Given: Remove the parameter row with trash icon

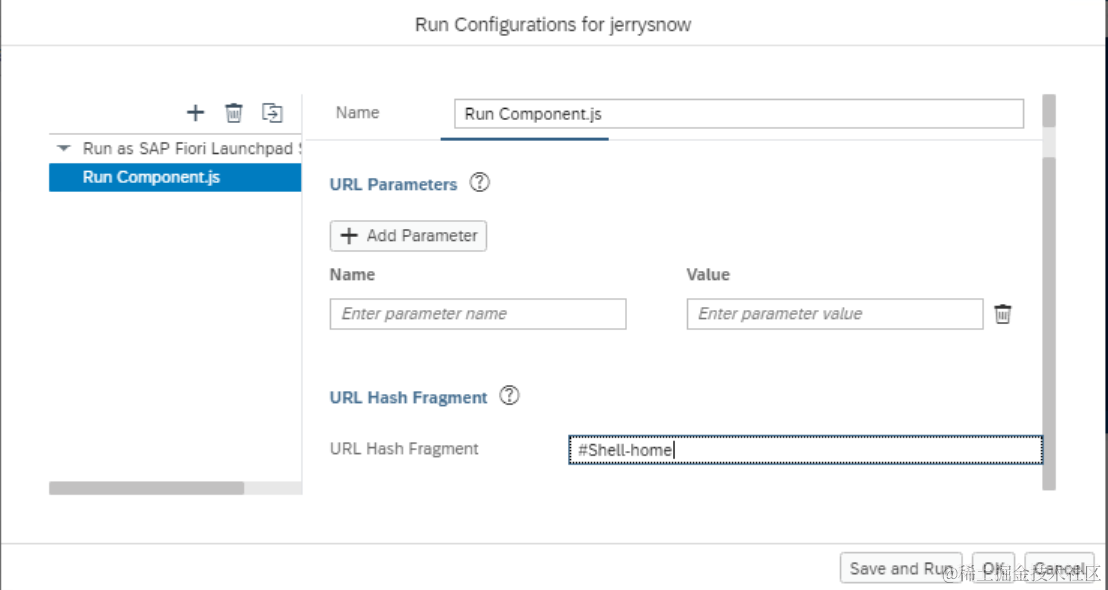Looking at the screenshot, I should tap(1003, 314).
